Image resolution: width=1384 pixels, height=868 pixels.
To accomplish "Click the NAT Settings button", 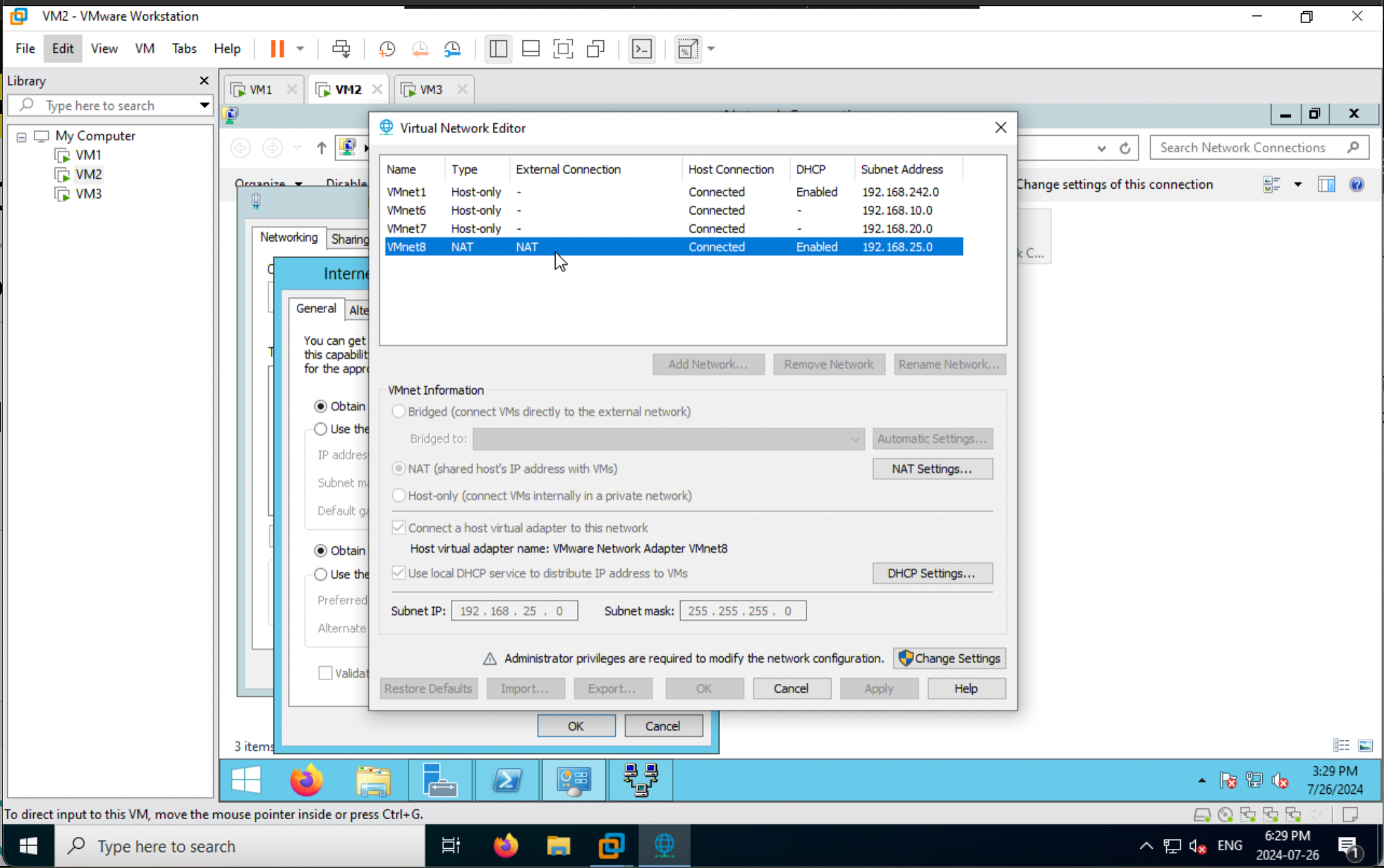I will [x=932, y=469].
